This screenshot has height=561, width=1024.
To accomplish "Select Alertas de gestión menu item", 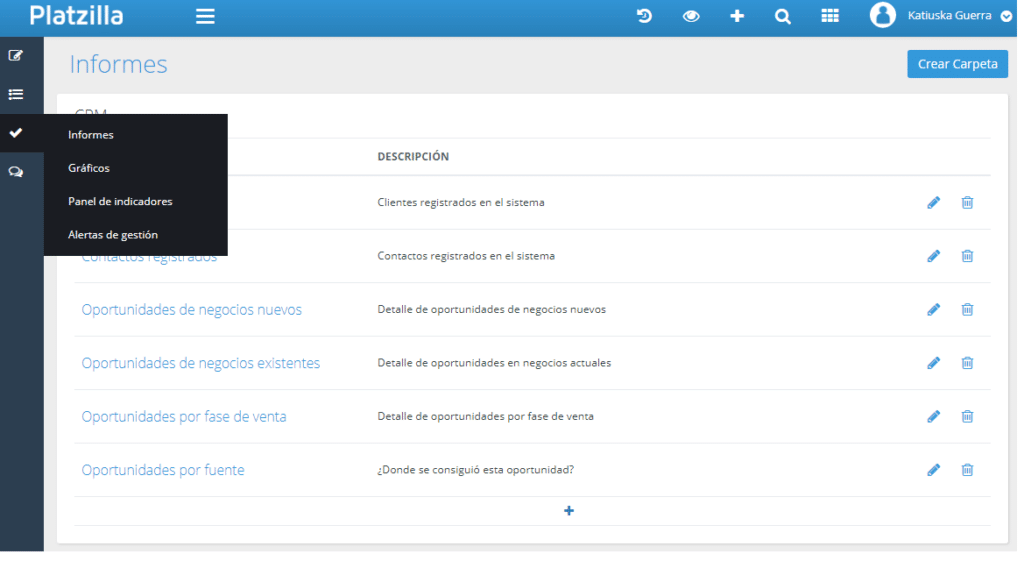I will click(113, 235).
